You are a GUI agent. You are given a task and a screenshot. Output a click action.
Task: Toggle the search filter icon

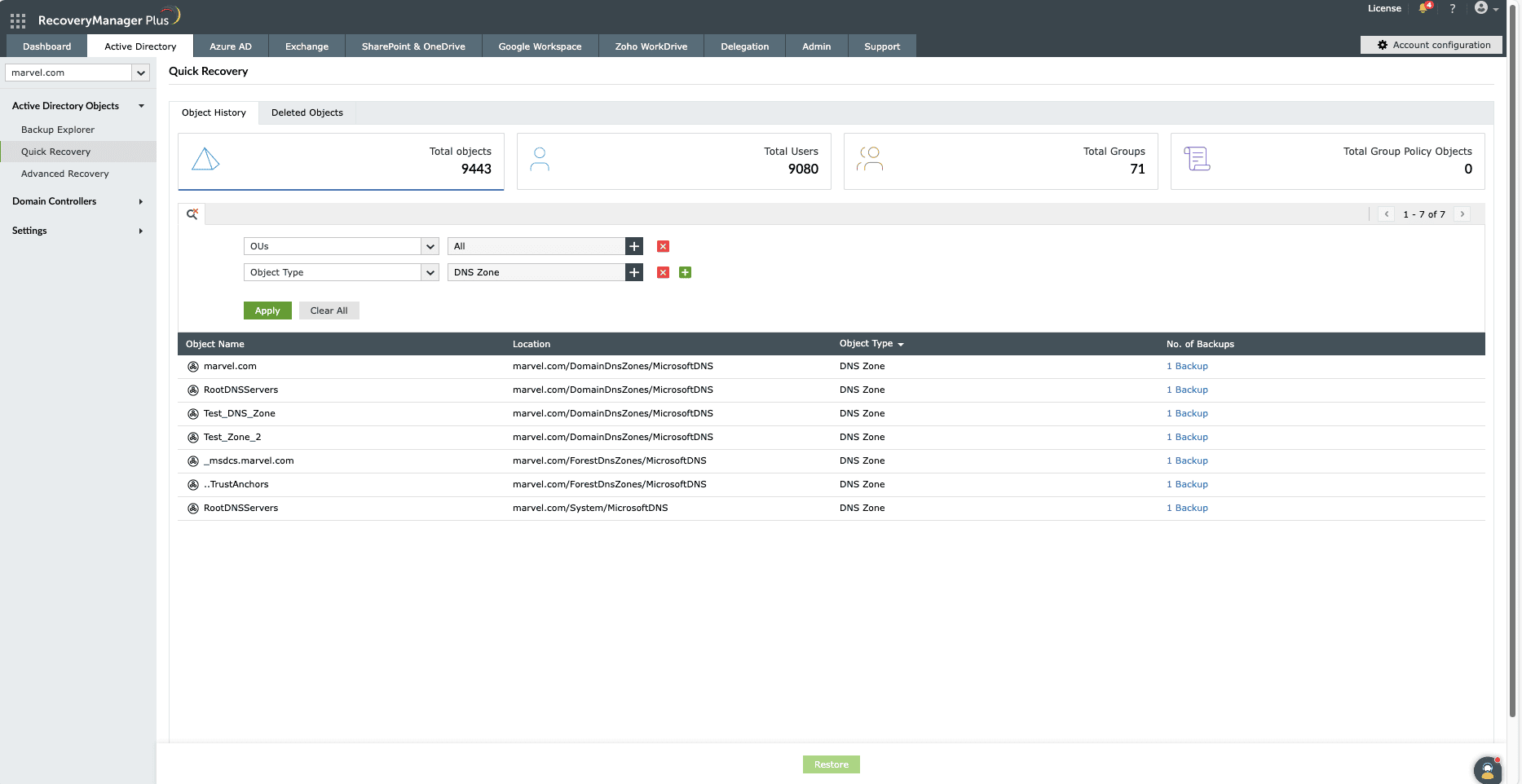192,214
